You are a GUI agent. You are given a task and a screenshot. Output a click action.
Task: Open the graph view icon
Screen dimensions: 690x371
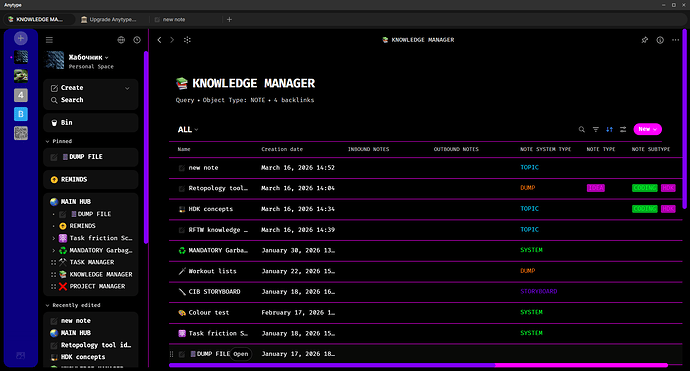click(x=187, y=40)
